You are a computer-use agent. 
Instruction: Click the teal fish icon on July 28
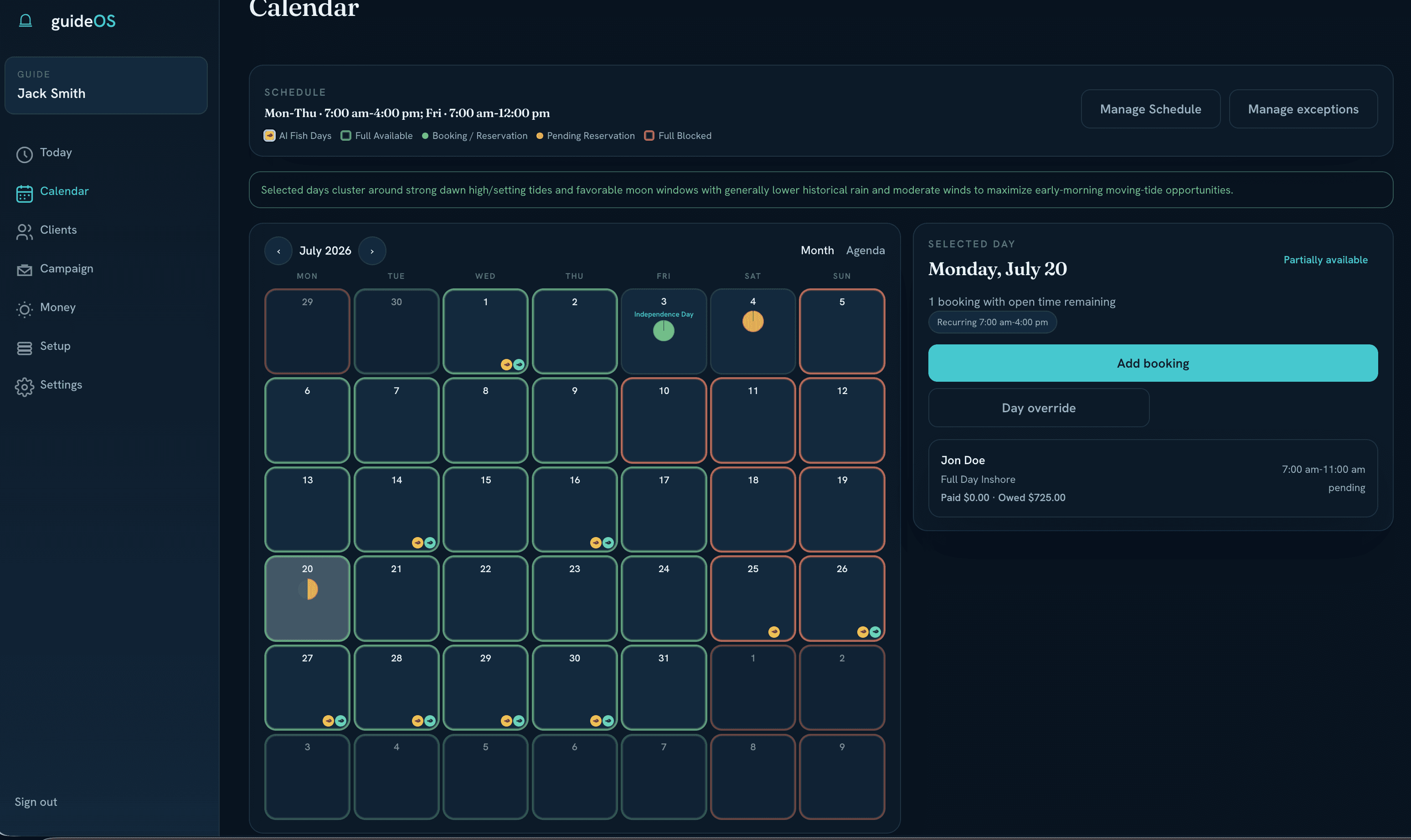pos(430,721)
